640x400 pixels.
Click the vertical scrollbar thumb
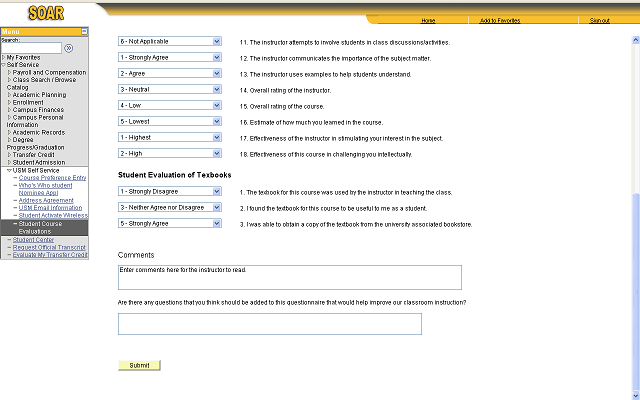(636, 292)
